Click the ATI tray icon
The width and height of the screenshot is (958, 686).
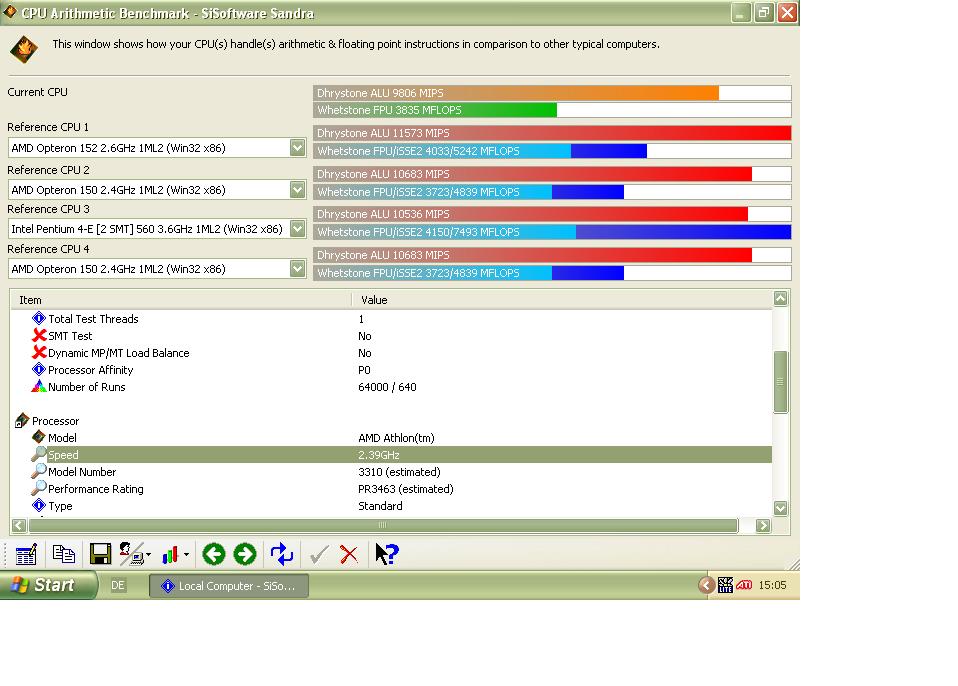pyautogui.click(x=744, y=585)
